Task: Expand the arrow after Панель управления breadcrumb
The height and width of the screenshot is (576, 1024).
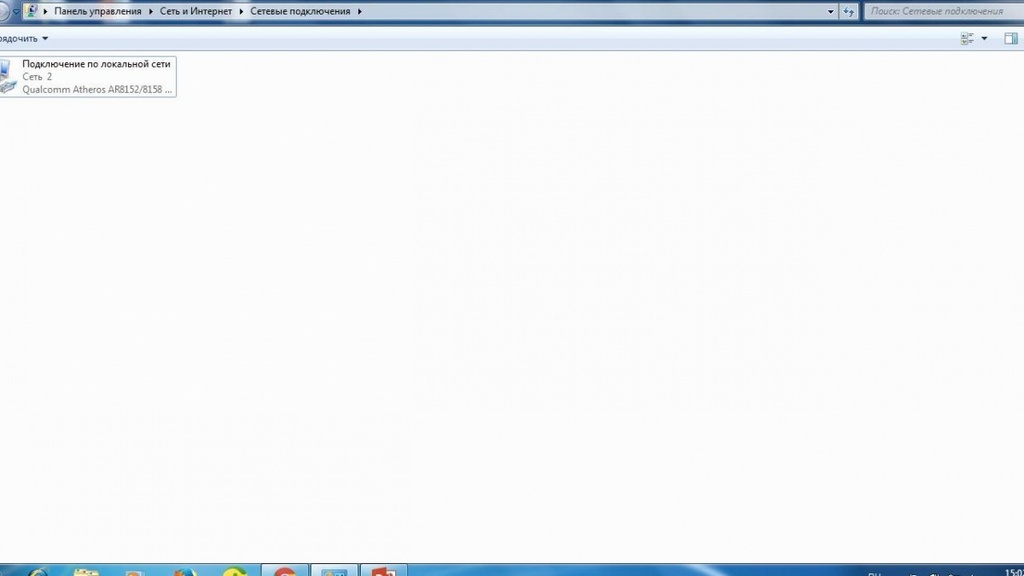Action: (x=151, y=11)
